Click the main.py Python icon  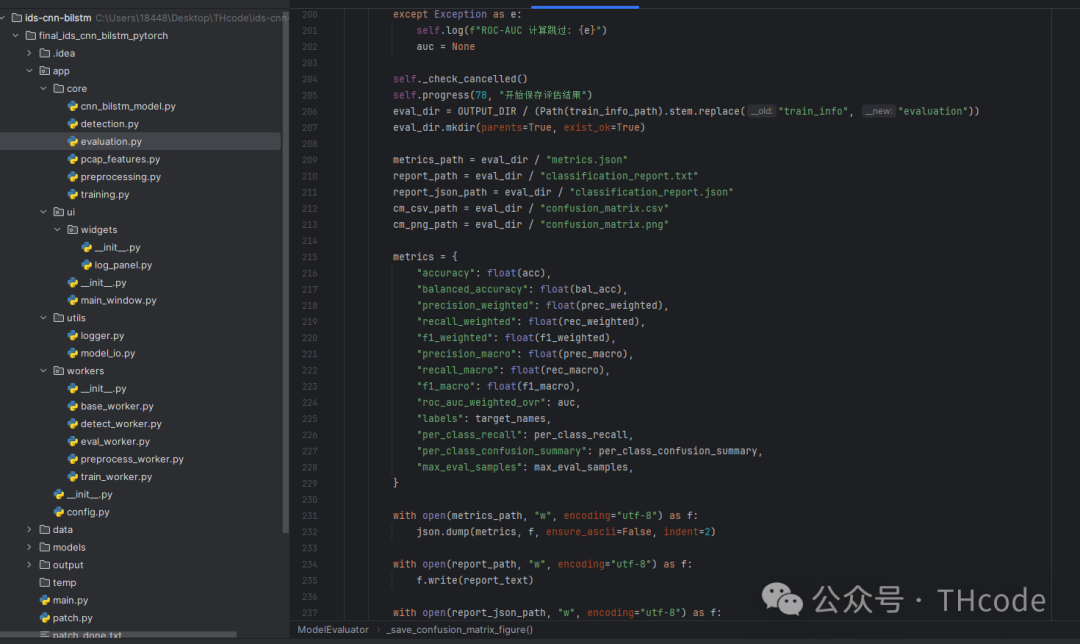click(x=45, y=600)
